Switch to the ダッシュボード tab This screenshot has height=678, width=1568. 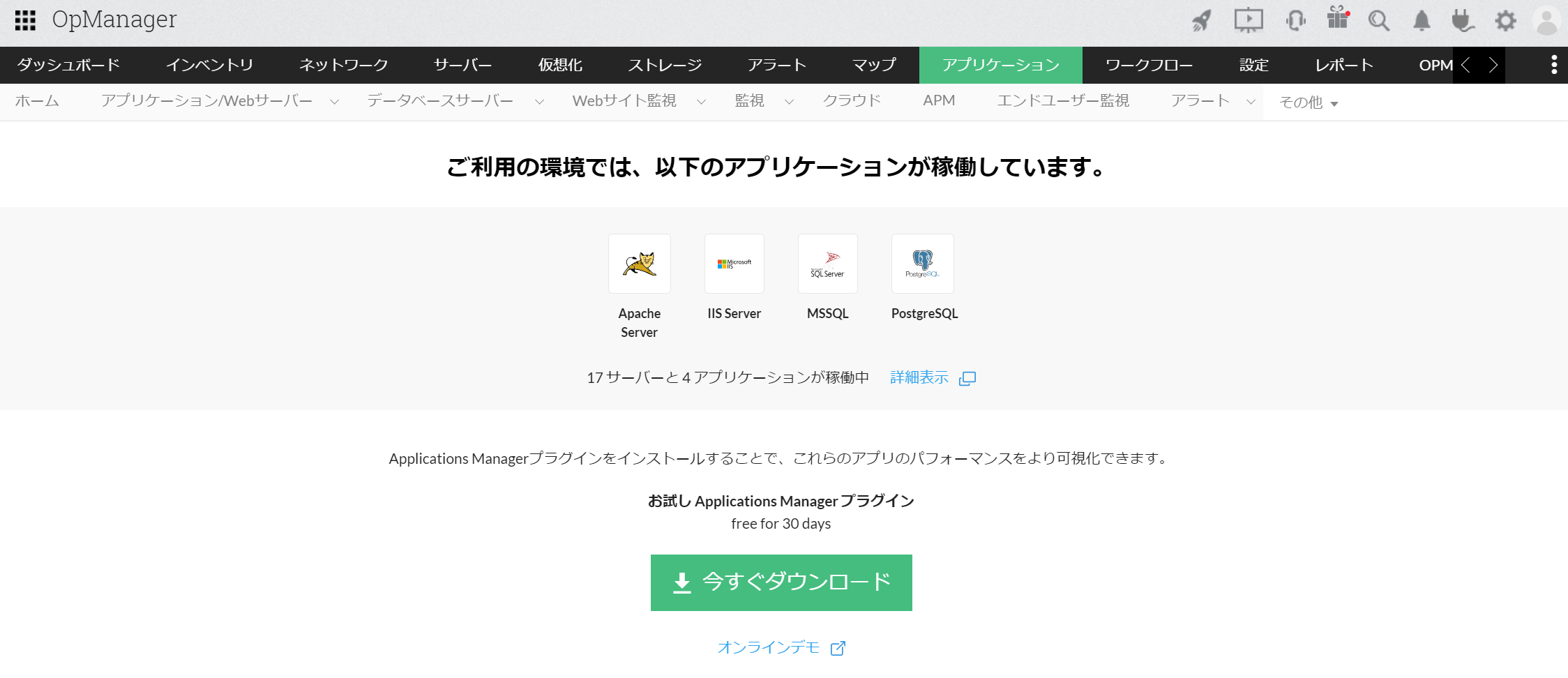coord(68,65)
